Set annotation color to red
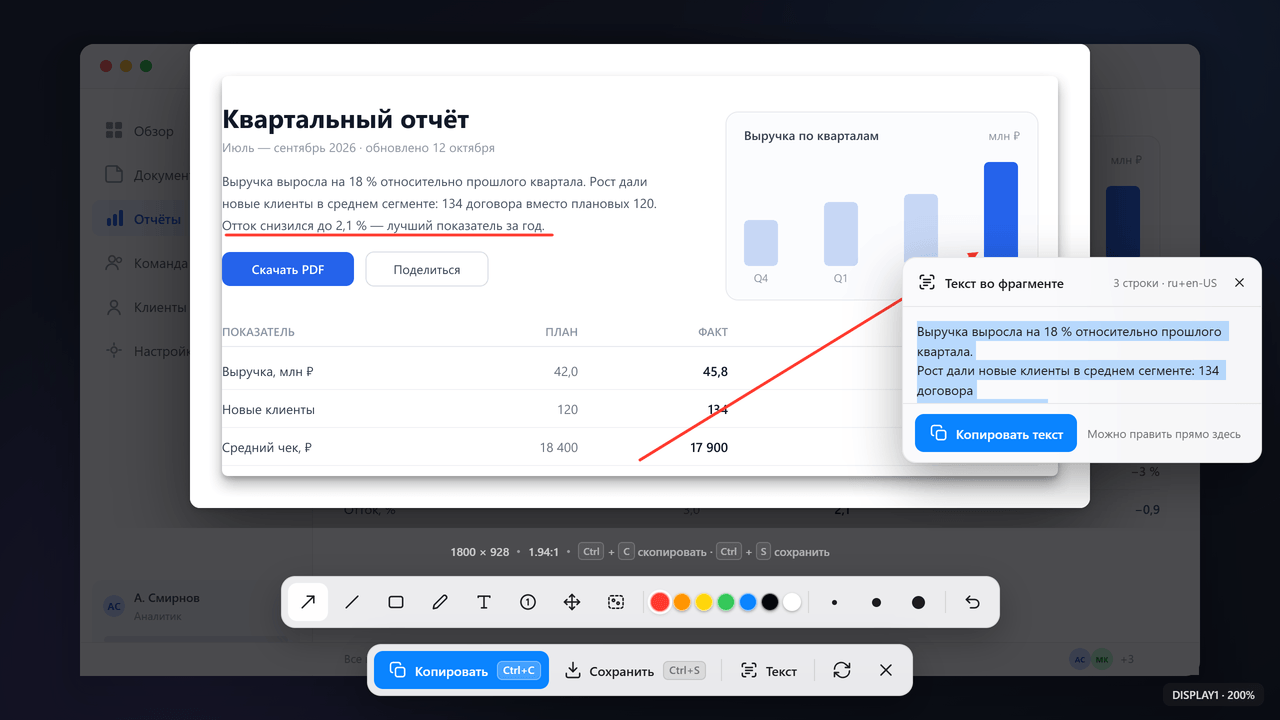This screenshot has height=720, width=1280. point(660,602)
